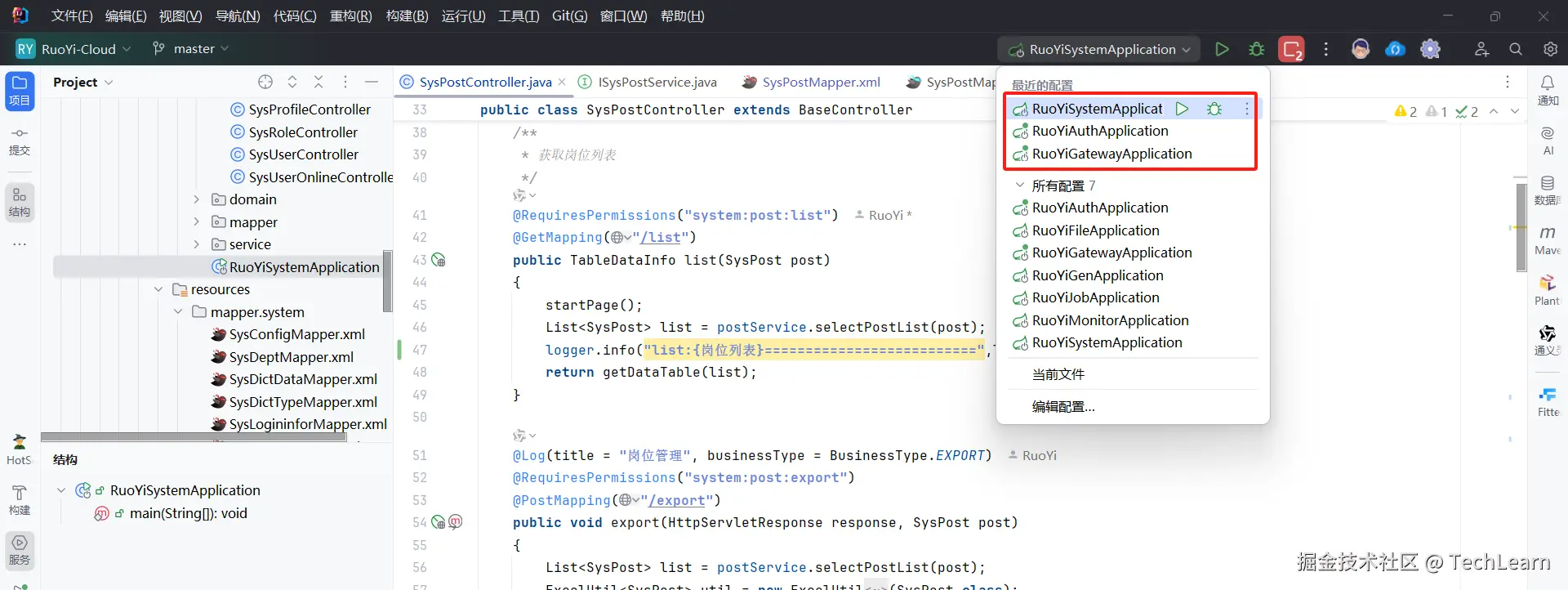This screenshot has height=590, width=1568.
Task: Open Notifications tool window
Action: [1548, 91]
